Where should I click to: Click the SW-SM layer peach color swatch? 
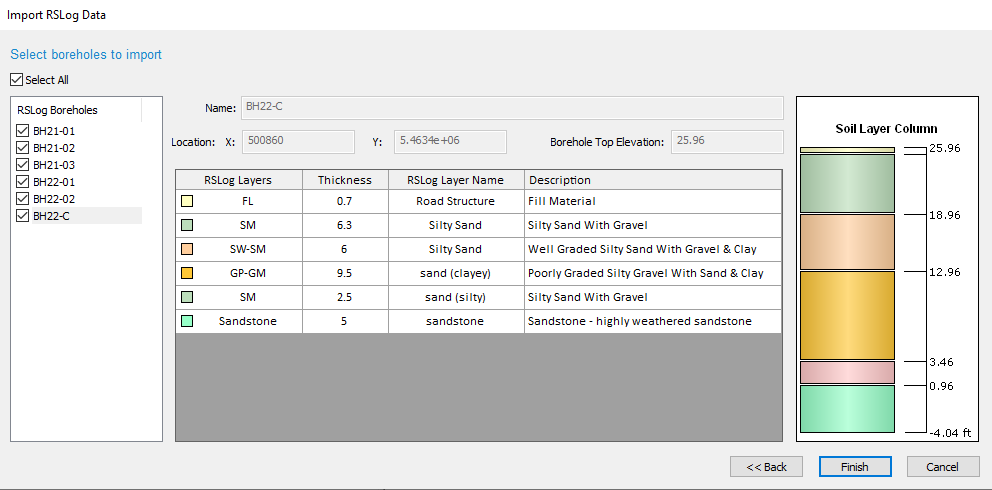point(187,249)
